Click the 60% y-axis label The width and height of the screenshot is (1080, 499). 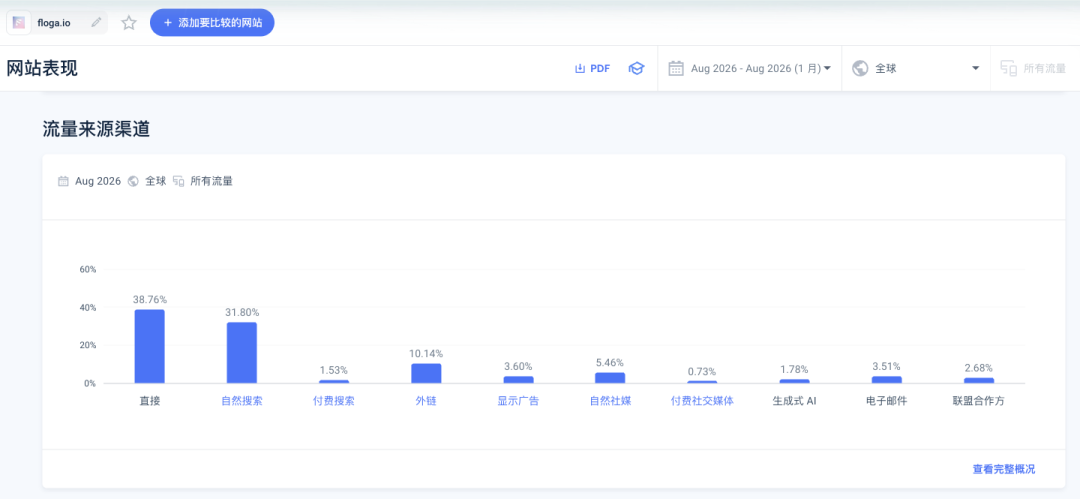pos(88,269)
